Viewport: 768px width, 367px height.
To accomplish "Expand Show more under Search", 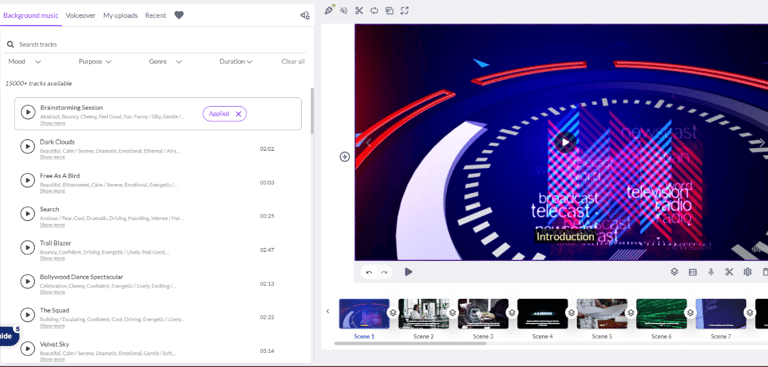I will tap(52, 225).
